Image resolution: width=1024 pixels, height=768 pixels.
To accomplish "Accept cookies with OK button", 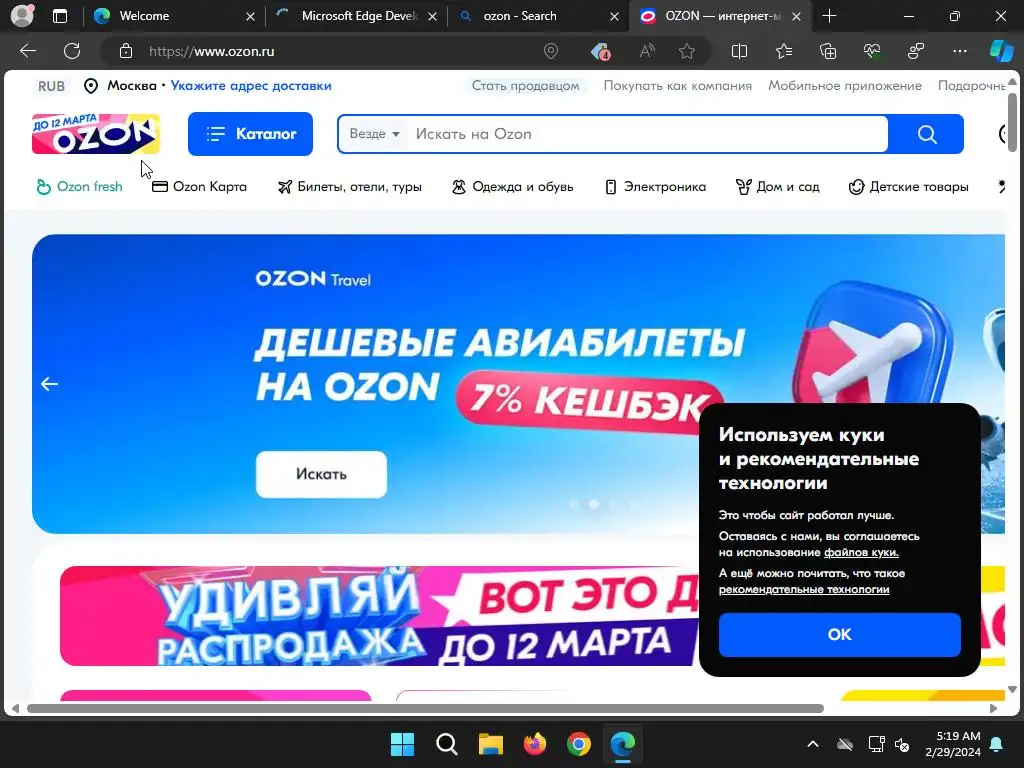I will coord(840,634).
